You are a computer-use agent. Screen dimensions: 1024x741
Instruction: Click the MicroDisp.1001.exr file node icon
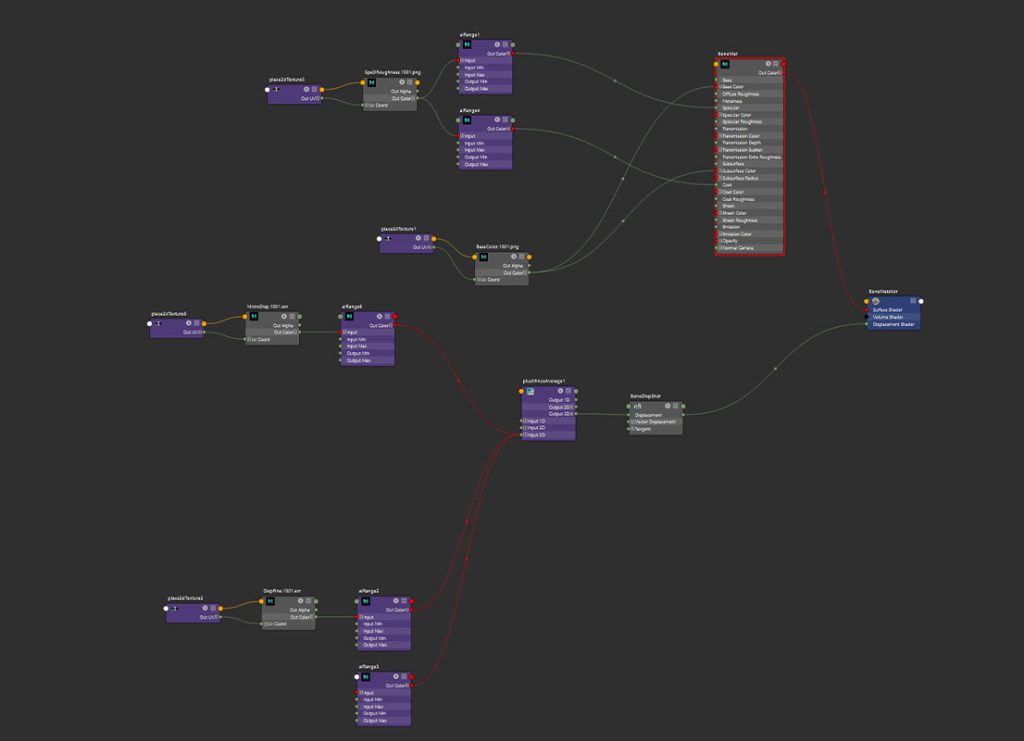click(253, 316)
